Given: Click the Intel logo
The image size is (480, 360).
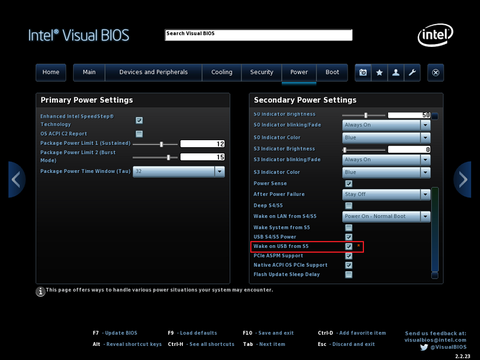Looking at the screenshot, I should 435,35.
